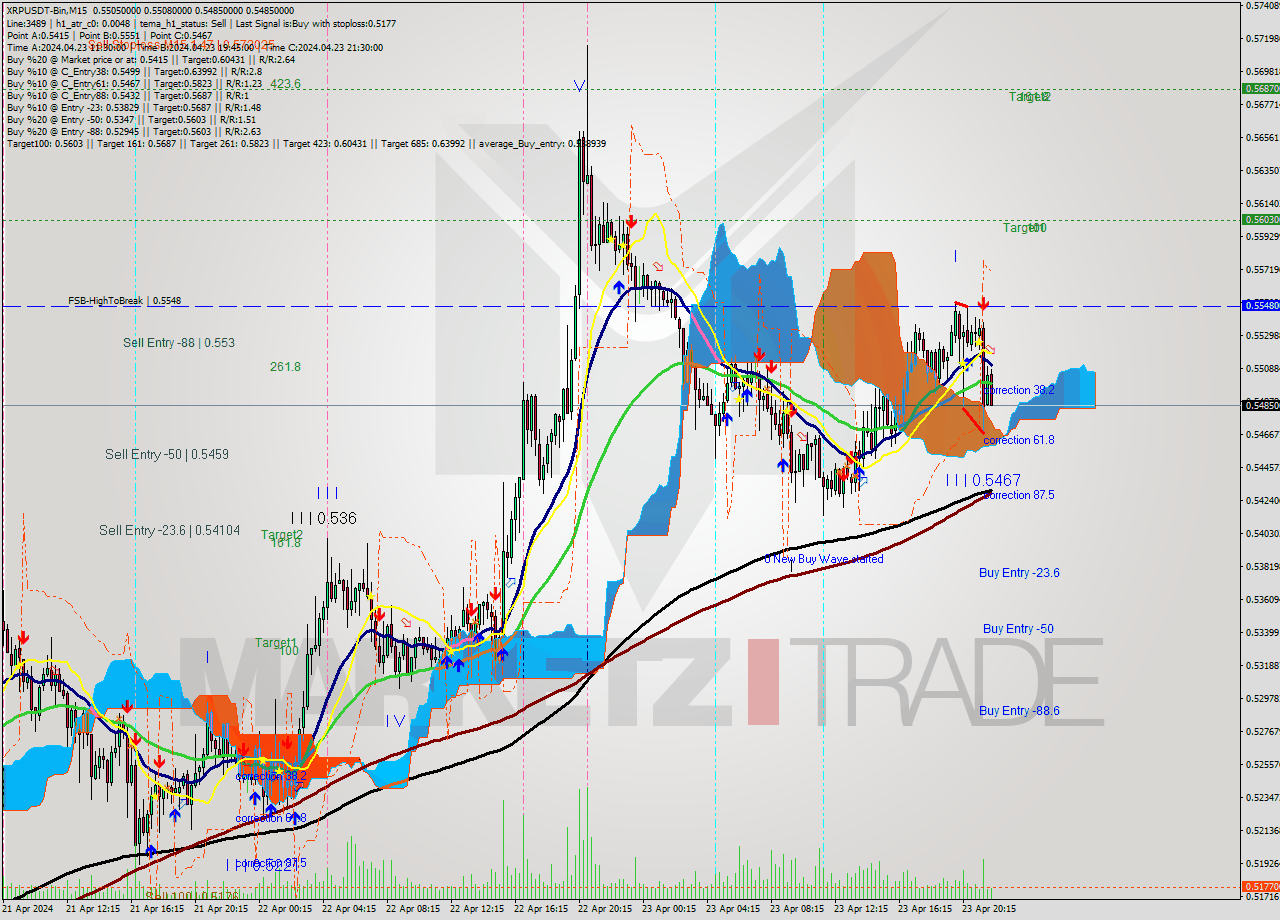This screenshot has width=1280, height=920.
Task: Click the 0.5445 price axis value
Action: point(1261,467)
